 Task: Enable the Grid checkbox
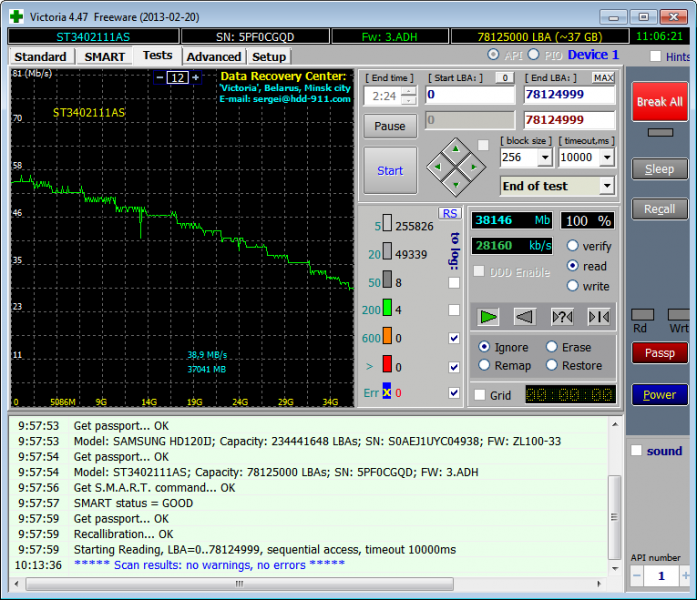coord(480,395)
